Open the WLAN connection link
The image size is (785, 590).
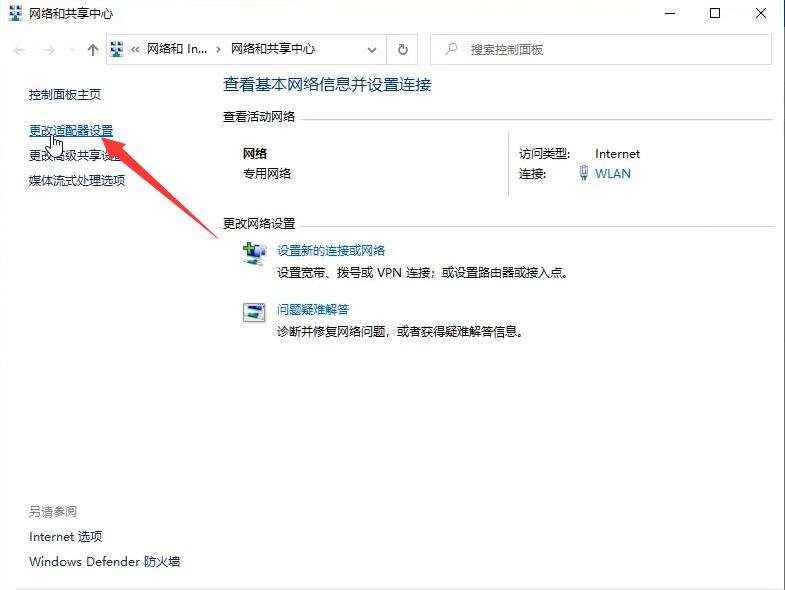tap(613, 173)
